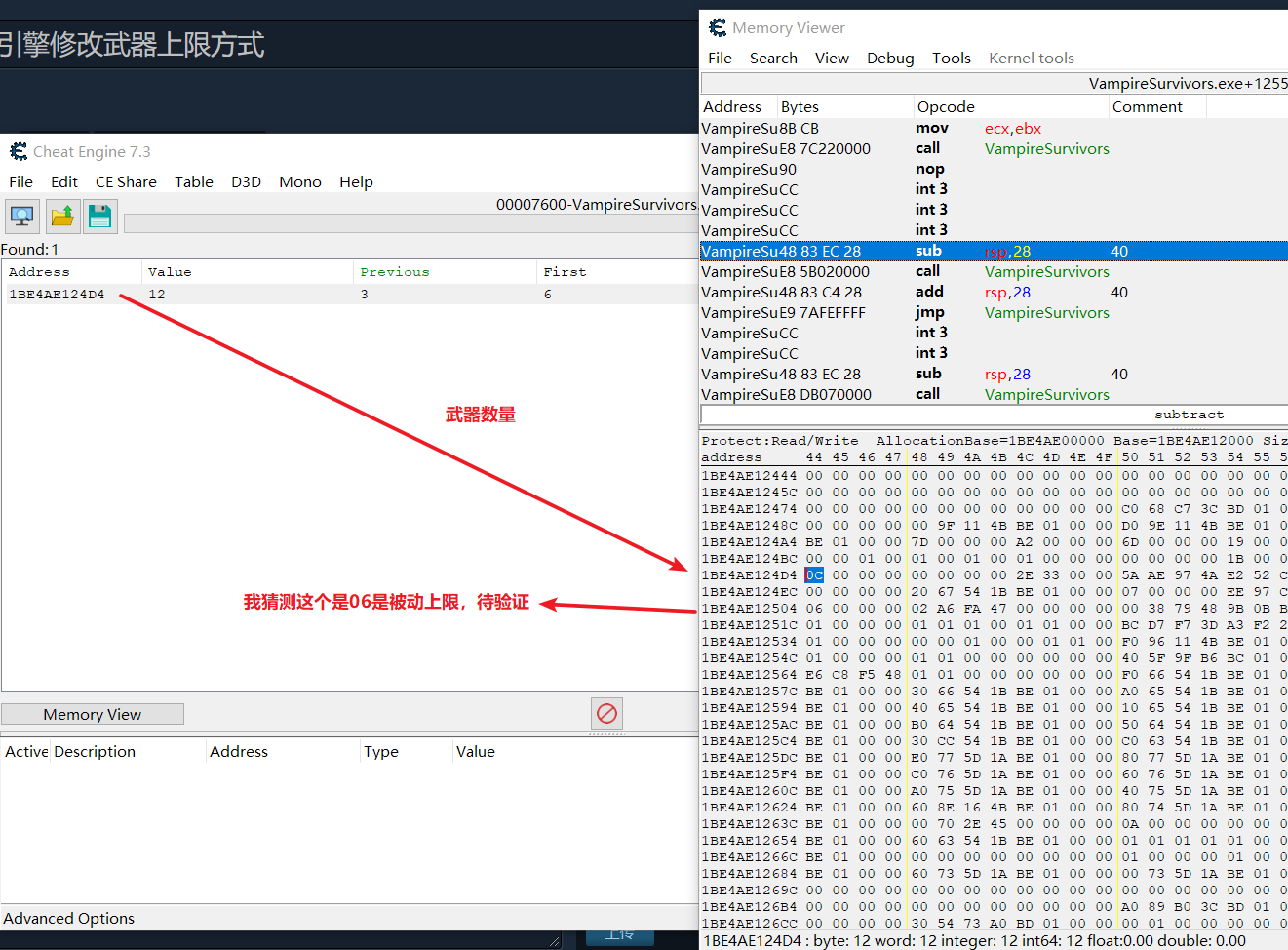
Task: Click the save floppy disk icon
Action: tap(100, 216)
